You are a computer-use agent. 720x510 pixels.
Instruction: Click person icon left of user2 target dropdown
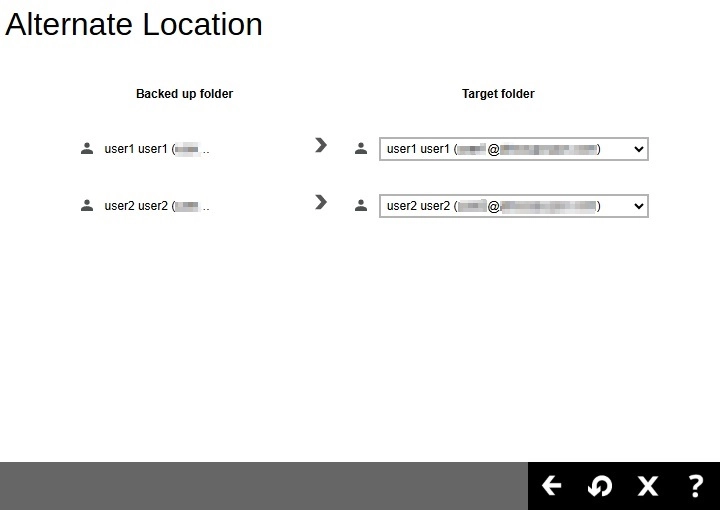361,206
